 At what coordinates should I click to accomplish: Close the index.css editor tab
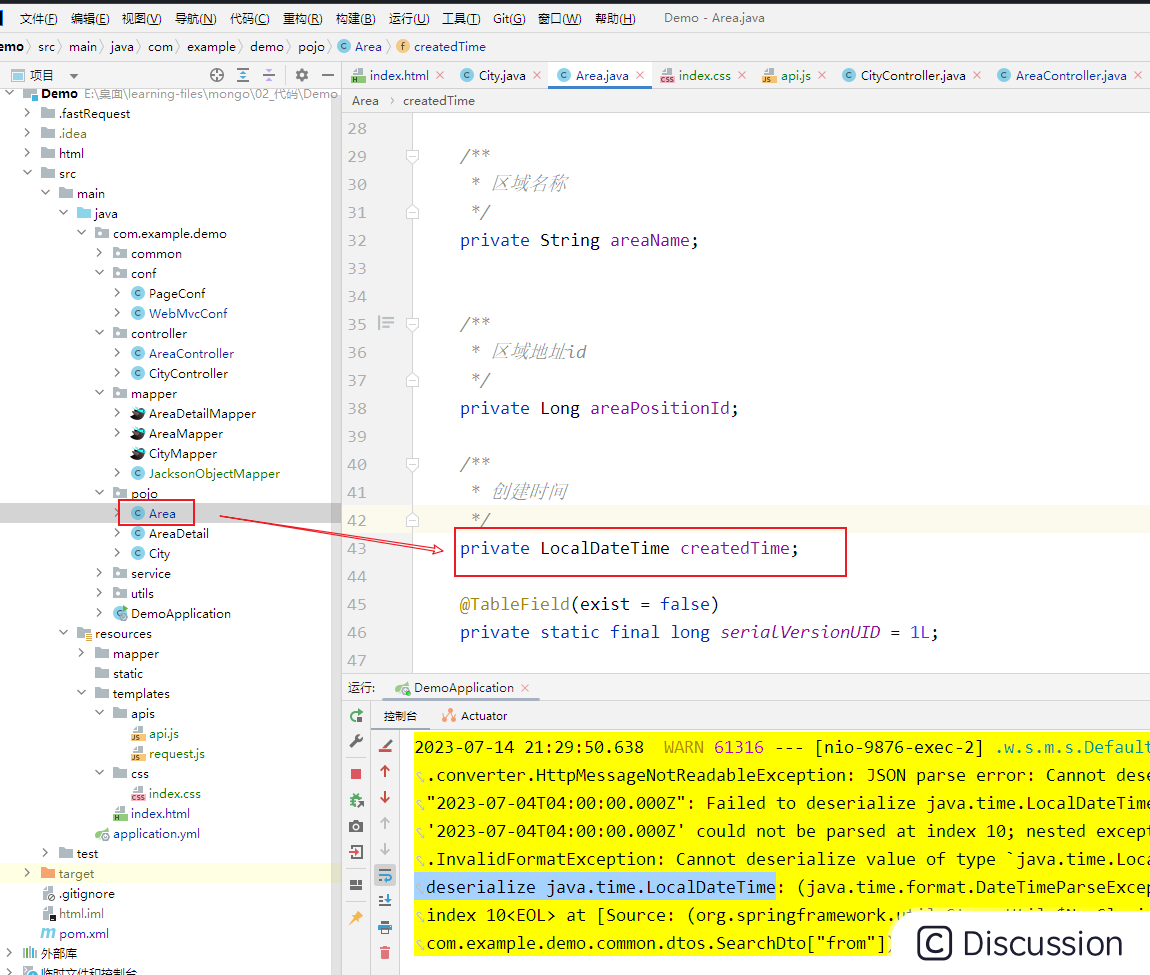(x=742, y=75)
